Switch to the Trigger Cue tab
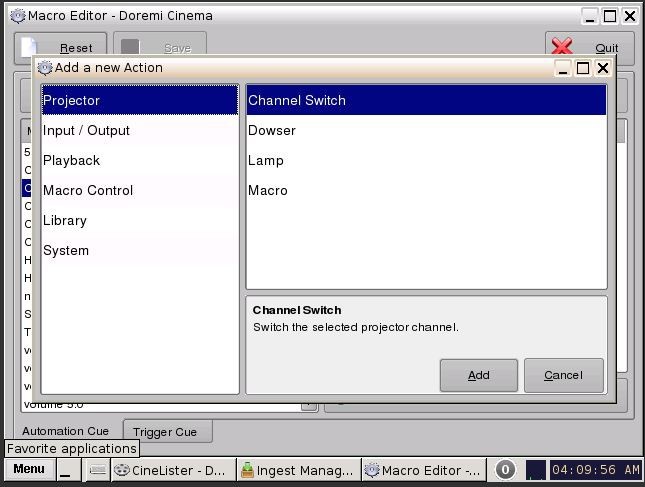645x487 pixels. (x=168, y=432)
